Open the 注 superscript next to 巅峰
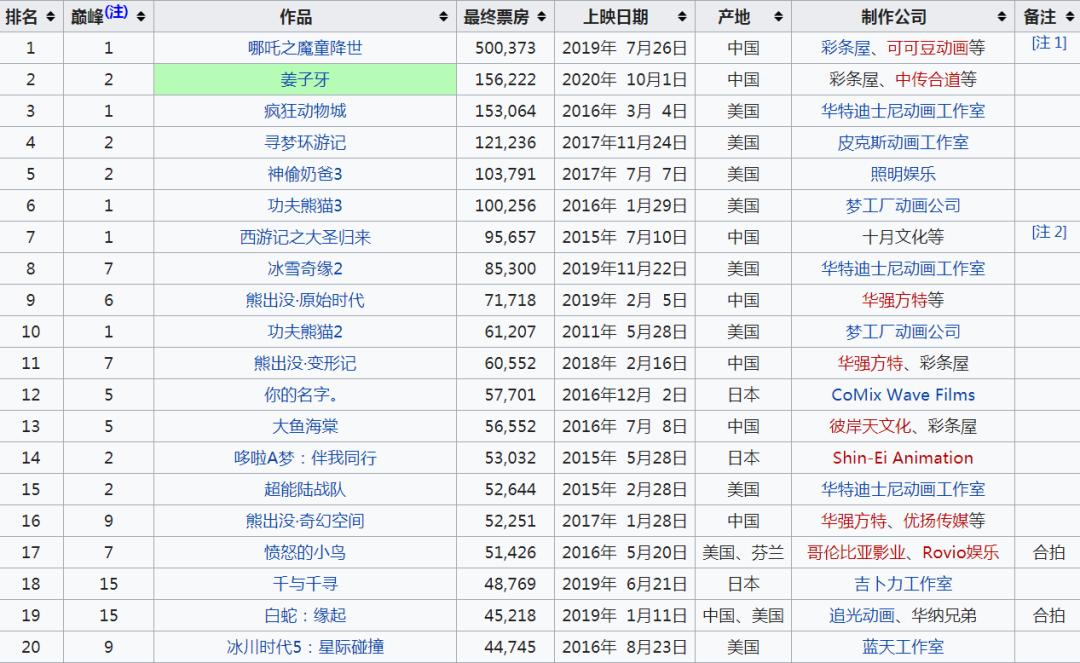The image size is (1080, 663). (116, 12)
